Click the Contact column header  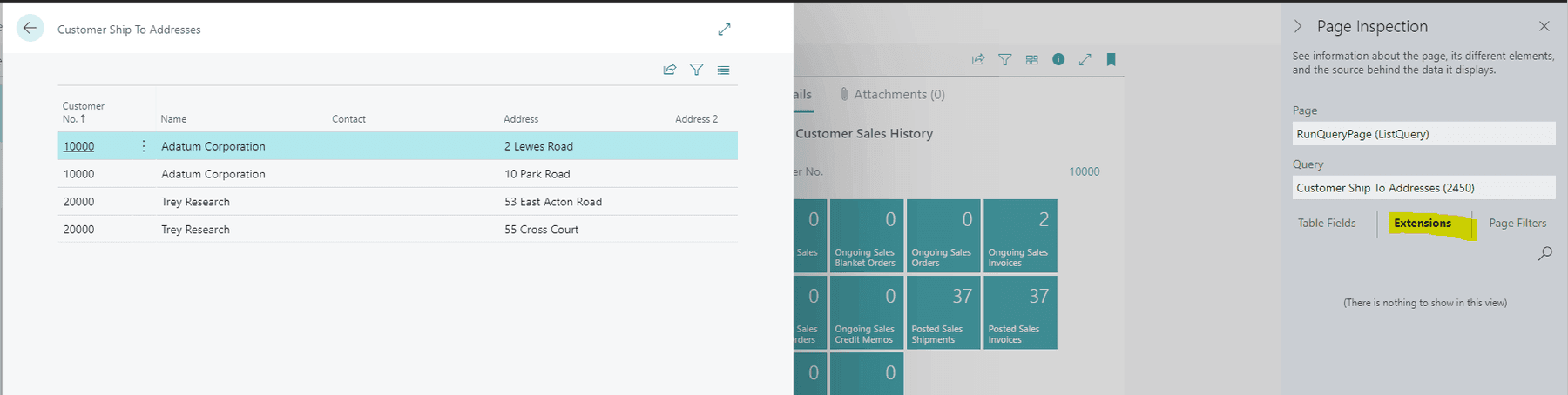click(348, 119)
